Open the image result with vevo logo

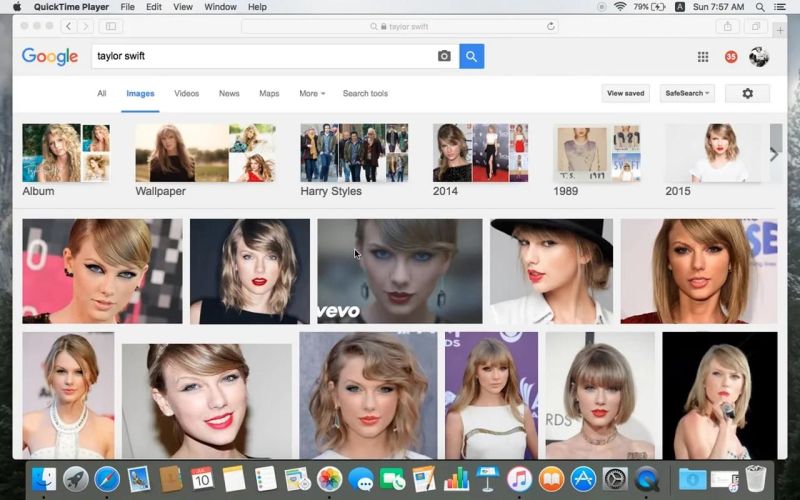[399, 271]
